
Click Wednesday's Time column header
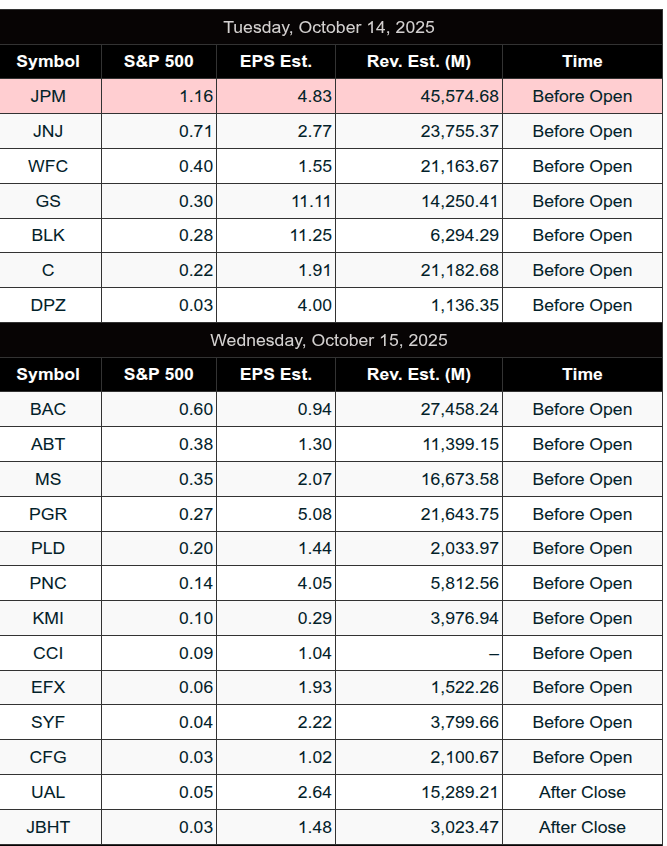click(x=582, y=374)
